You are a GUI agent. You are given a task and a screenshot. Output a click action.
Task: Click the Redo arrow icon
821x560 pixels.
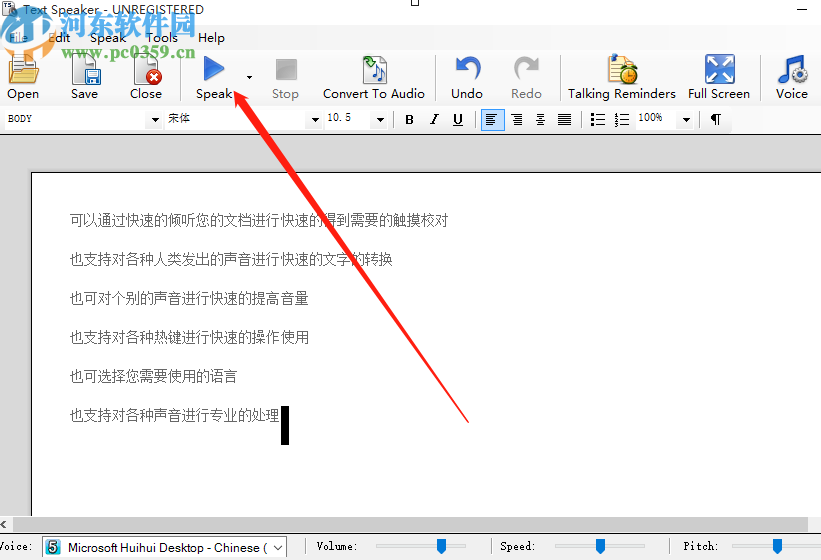pyautogui.click(x=526, y=69)
